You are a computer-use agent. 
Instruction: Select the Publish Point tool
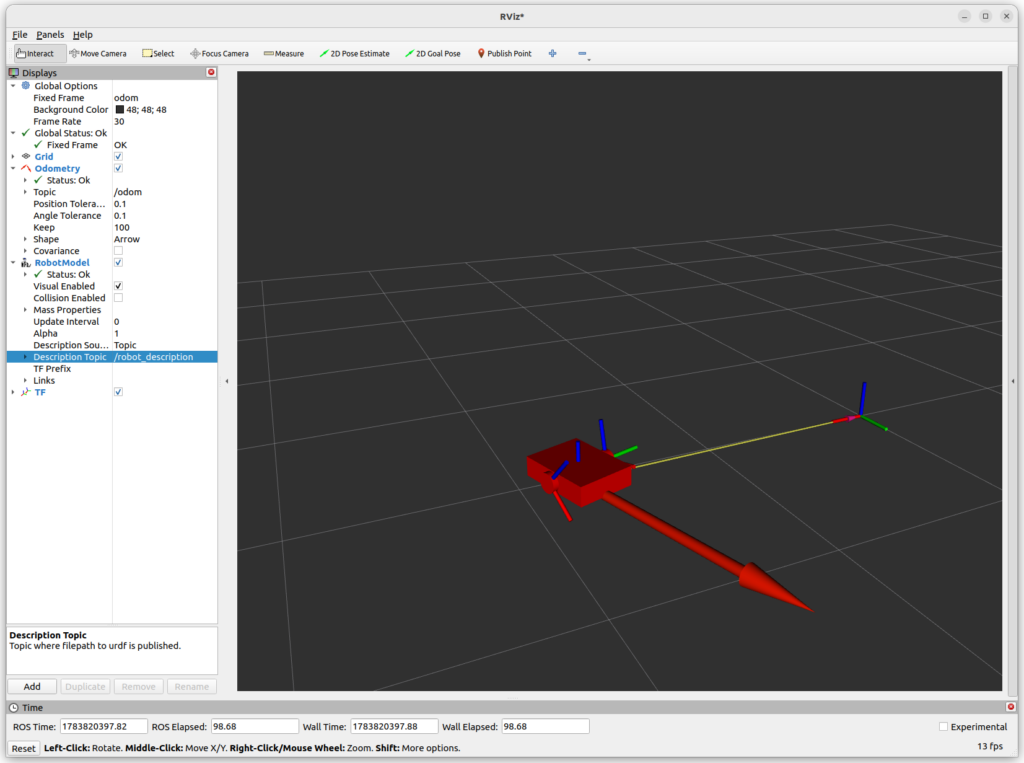coord(504,54)
